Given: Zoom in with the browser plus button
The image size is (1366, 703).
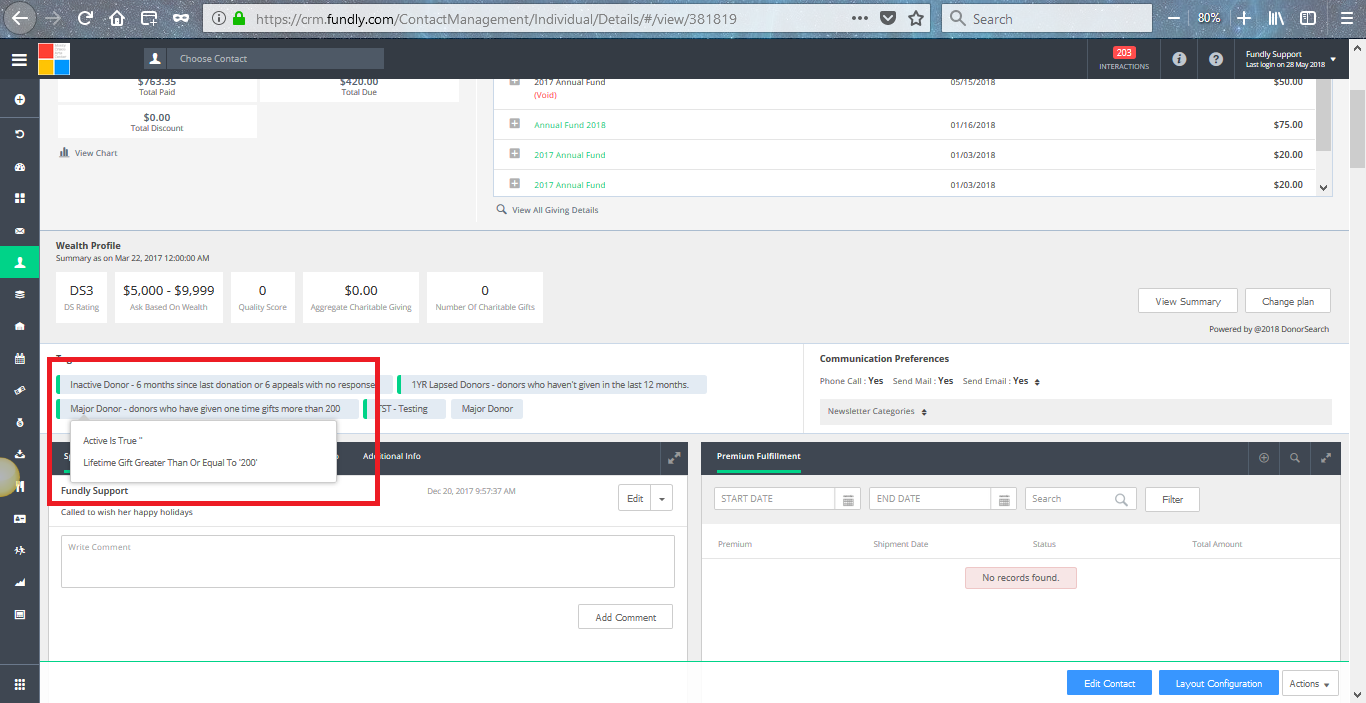Looking at the screenshot, I should [1243, 18].
